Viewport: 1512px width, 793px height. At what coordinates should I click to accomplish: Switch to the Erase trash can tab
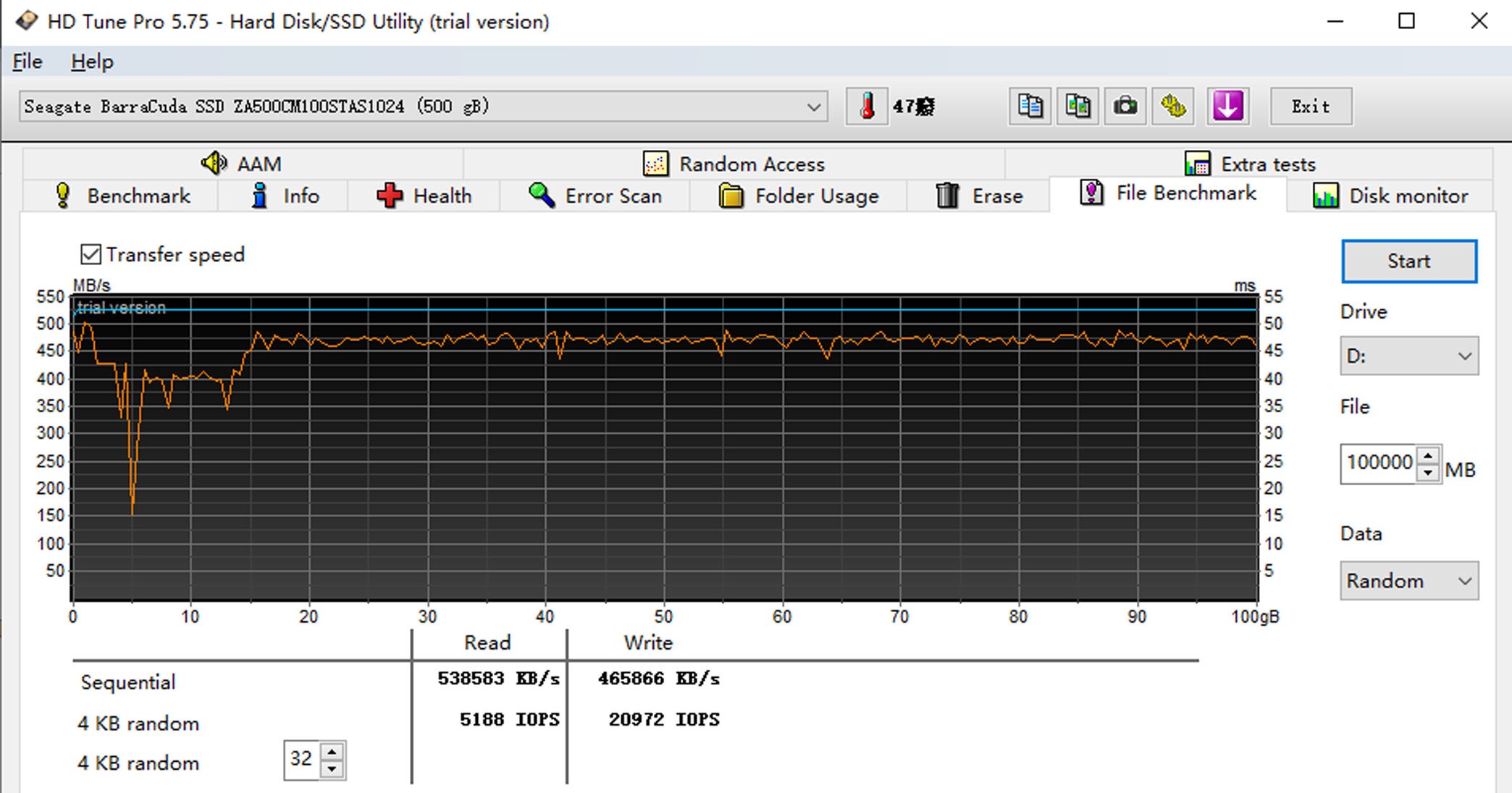point(979,196)
